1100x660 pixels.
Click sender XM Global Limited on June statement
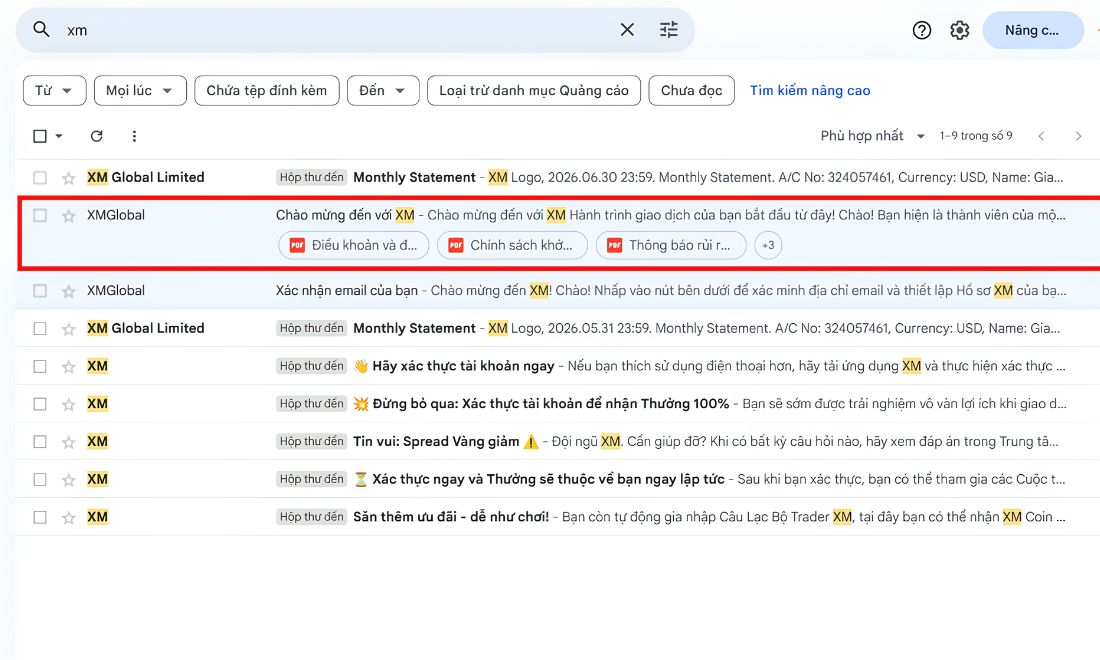tap(146, 177)
